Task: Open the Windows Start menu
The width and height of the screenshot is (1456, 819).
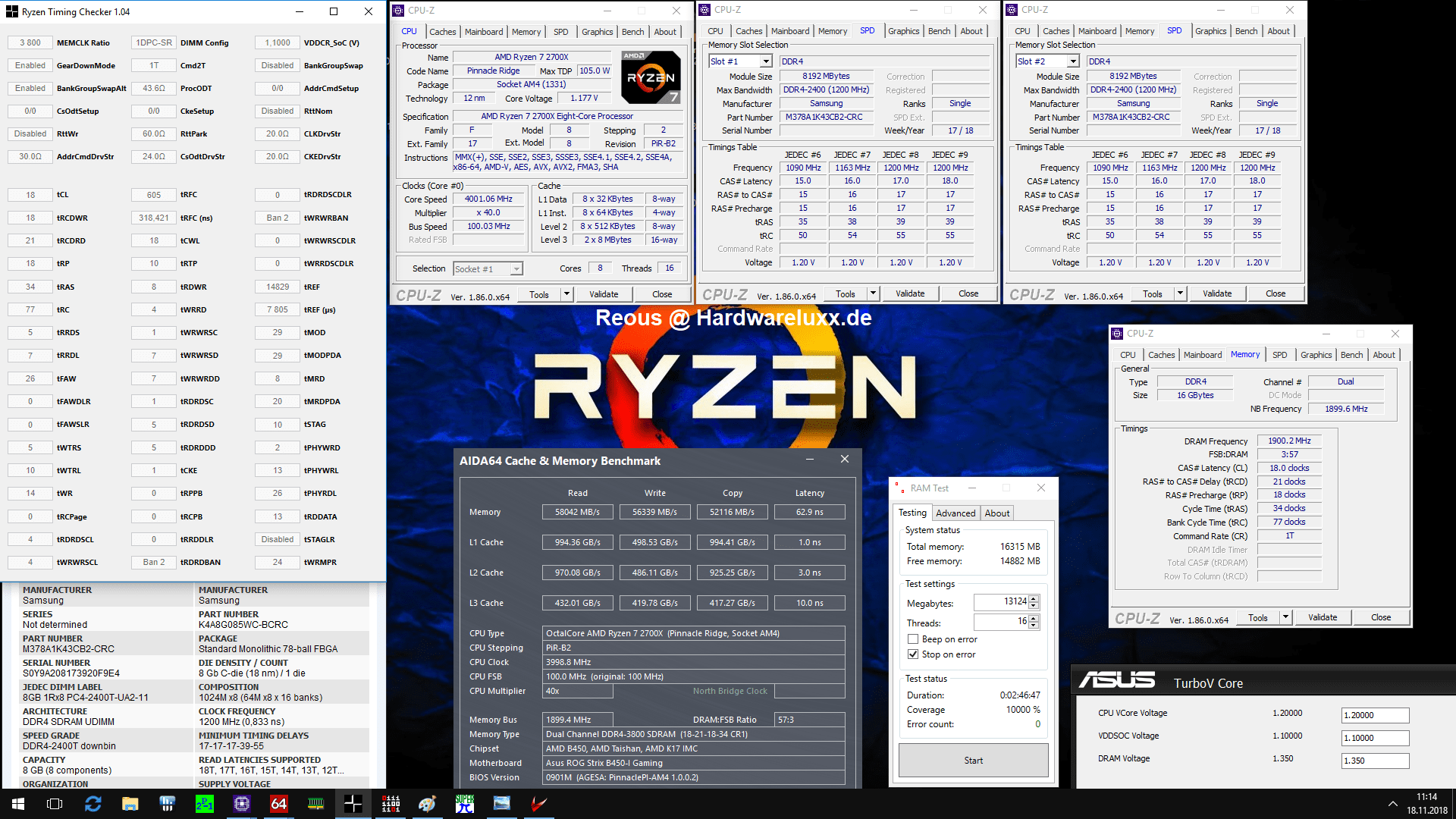Action: (18, 804)
